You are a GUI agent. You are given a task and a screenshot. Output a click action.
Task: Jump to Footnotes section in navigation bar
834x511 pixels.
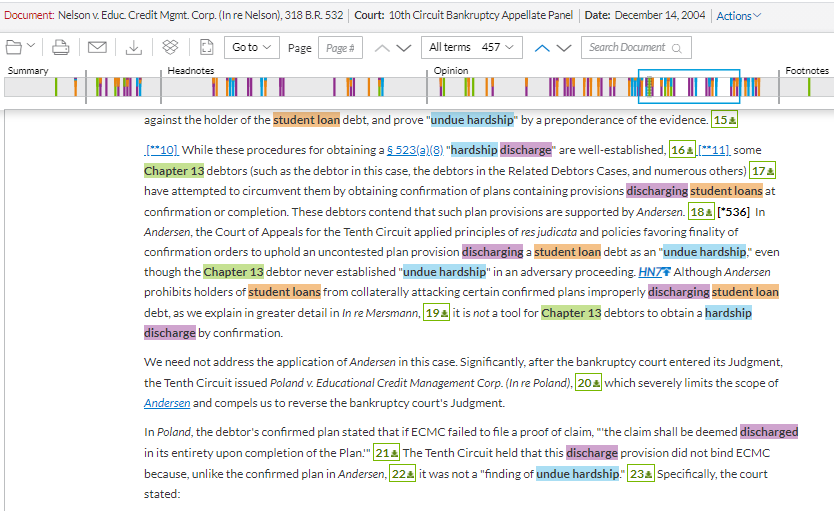(x=806, y=71)
